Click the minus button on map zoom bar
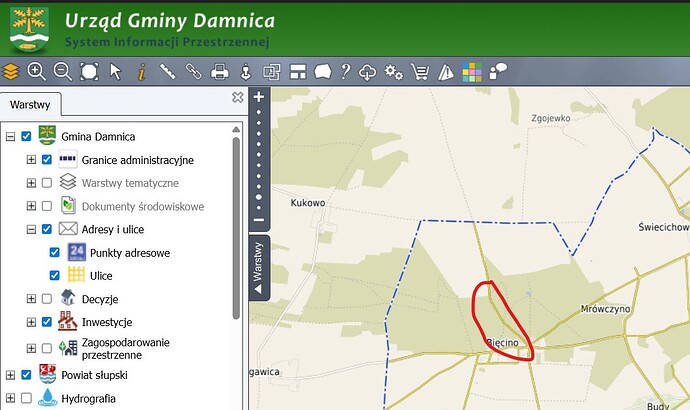 click(259, 220)
